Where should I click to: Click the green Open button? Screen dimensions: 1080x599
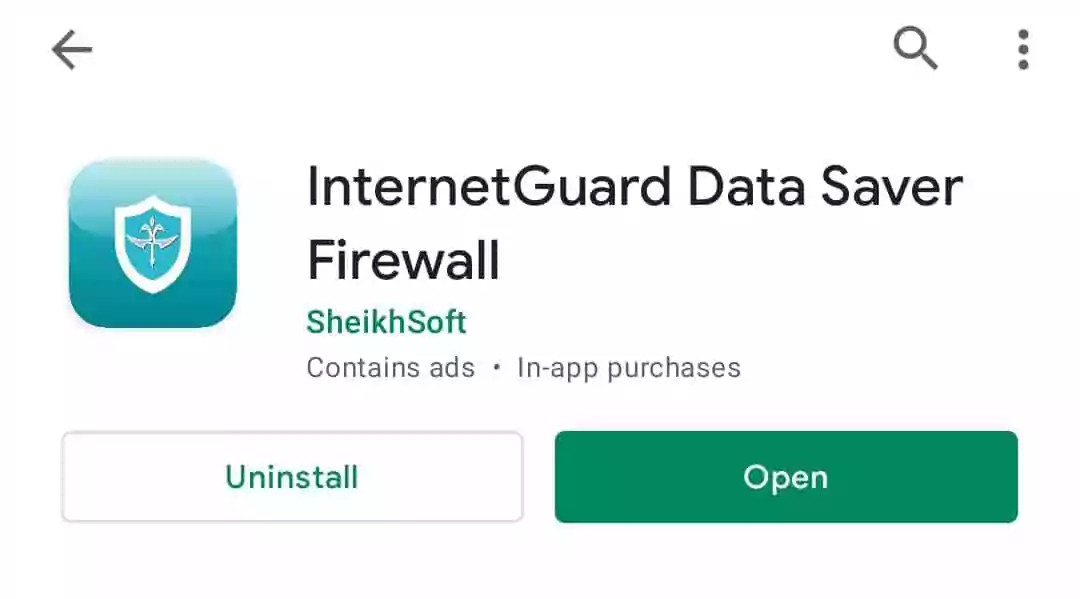point(786,476)
